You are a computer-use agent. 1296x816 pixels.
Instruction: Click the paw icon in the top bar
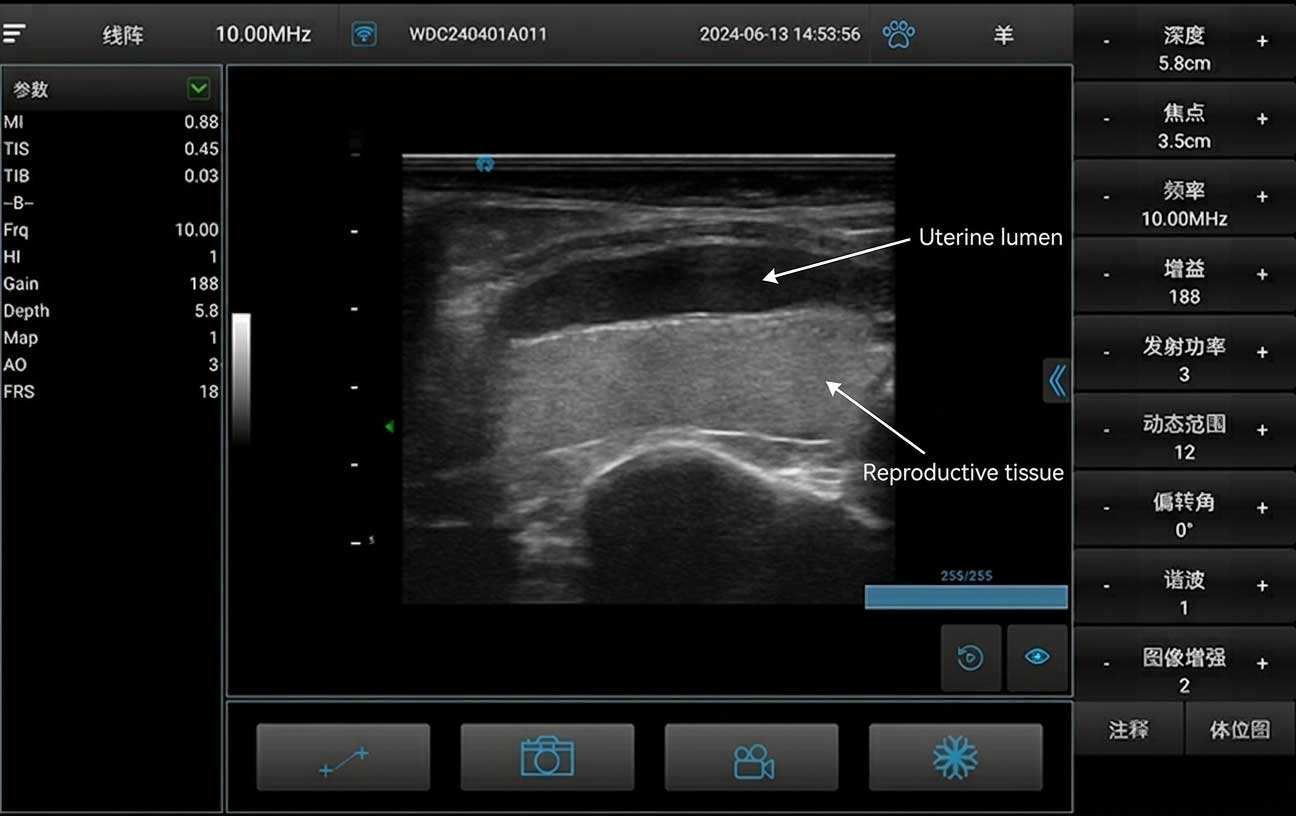pyautogui.click(x=899, y=33)
